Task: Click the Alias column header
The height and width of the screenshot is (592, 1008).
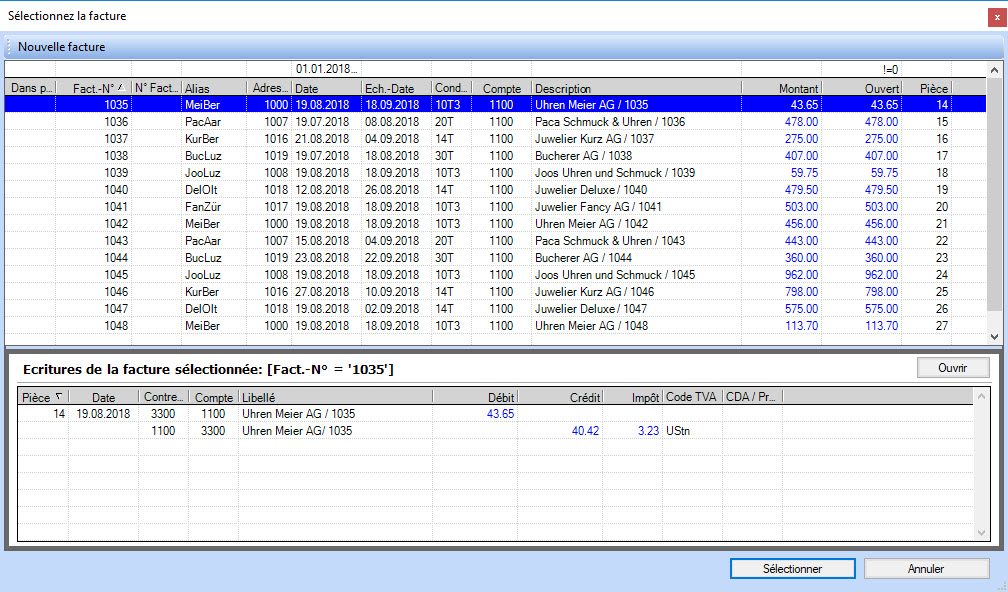Action: point(214,89)
